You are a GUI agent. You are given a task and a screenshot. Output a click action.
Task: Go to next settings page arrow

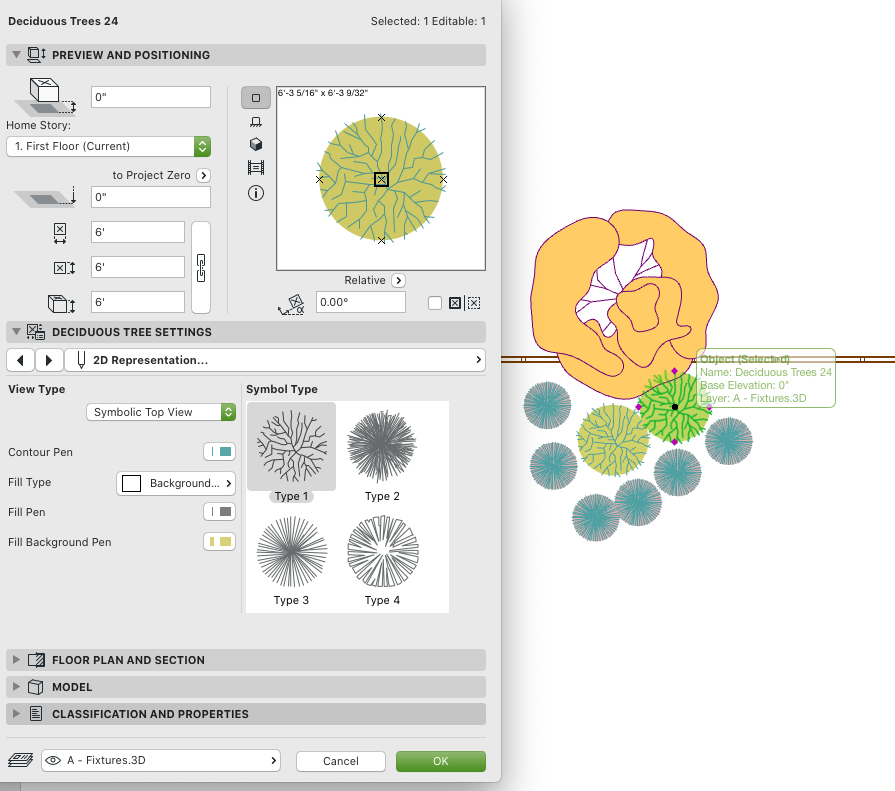(x=49, y=360)
